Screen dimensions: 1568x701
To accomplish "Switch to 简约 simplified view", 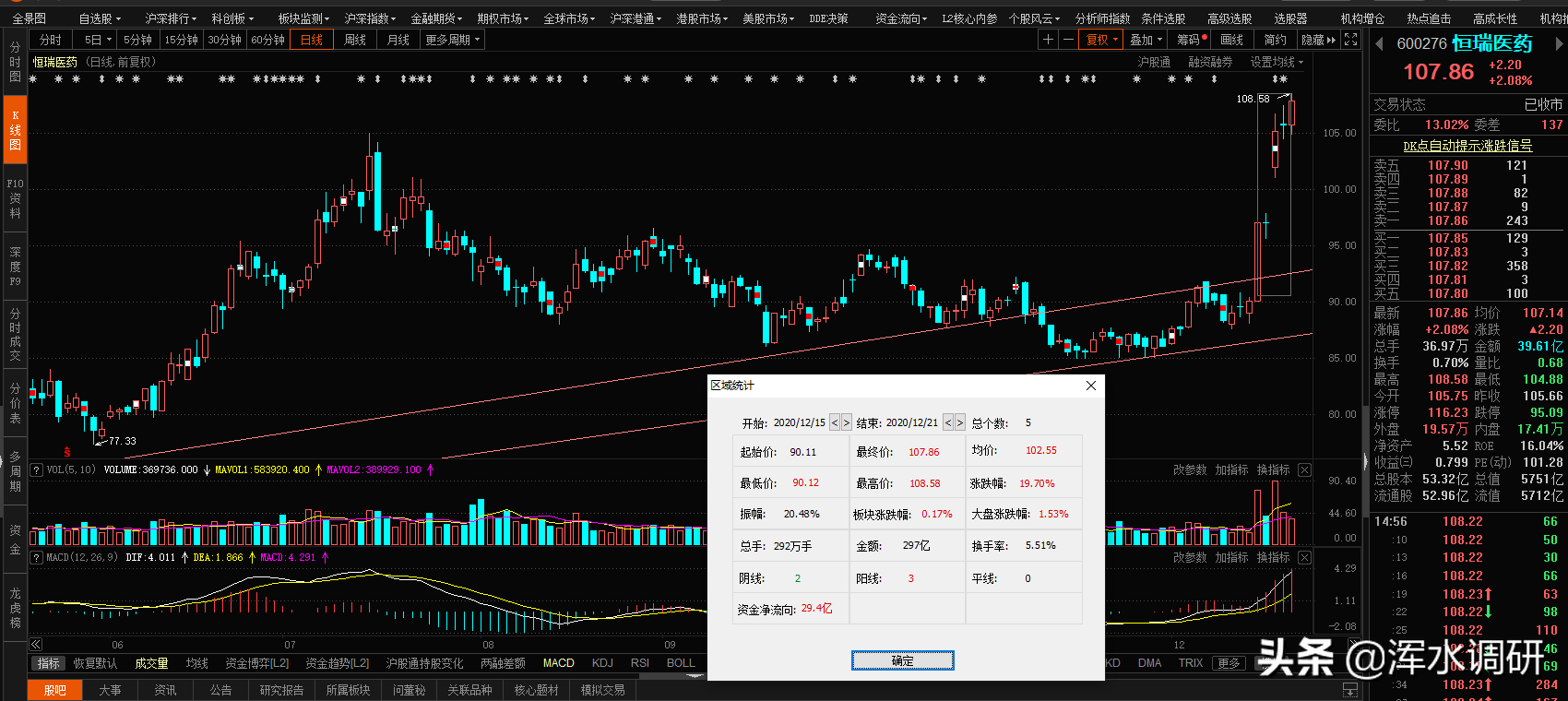I will [x=1275, y=40].
